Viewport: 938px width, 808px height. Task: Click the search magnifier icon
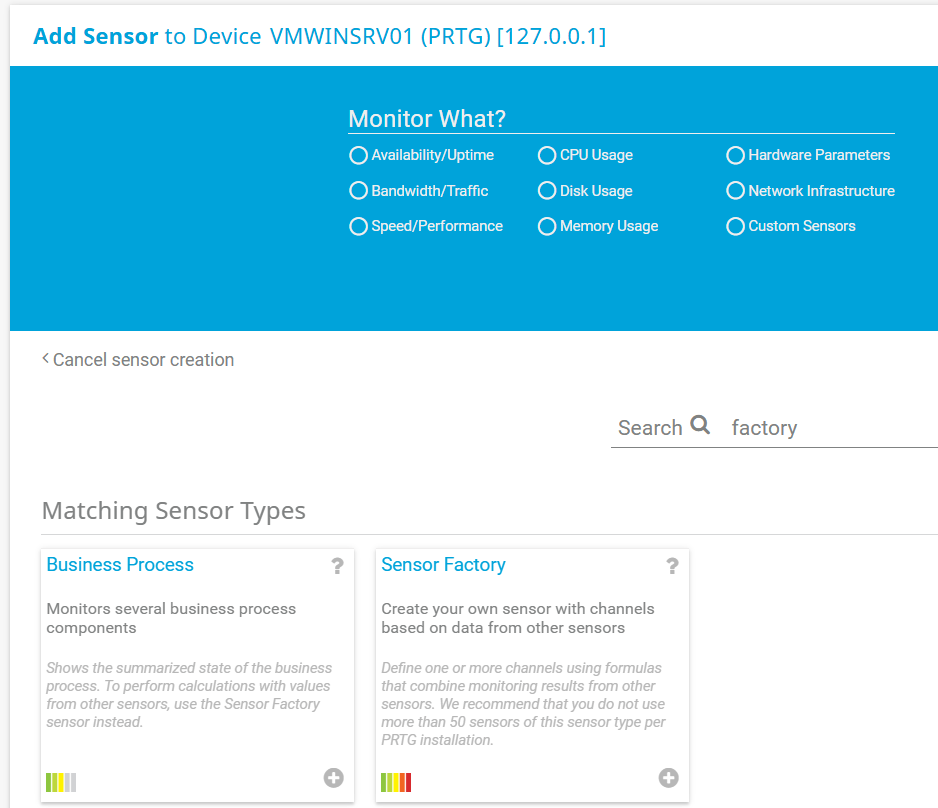pos(700,425)
